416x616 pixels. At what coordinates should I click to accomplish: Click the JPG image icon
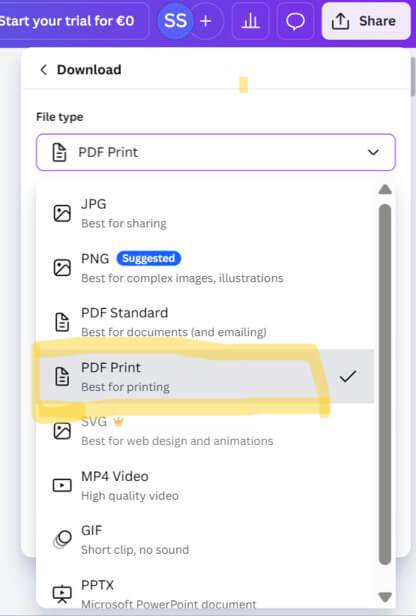tap(62, 213)
